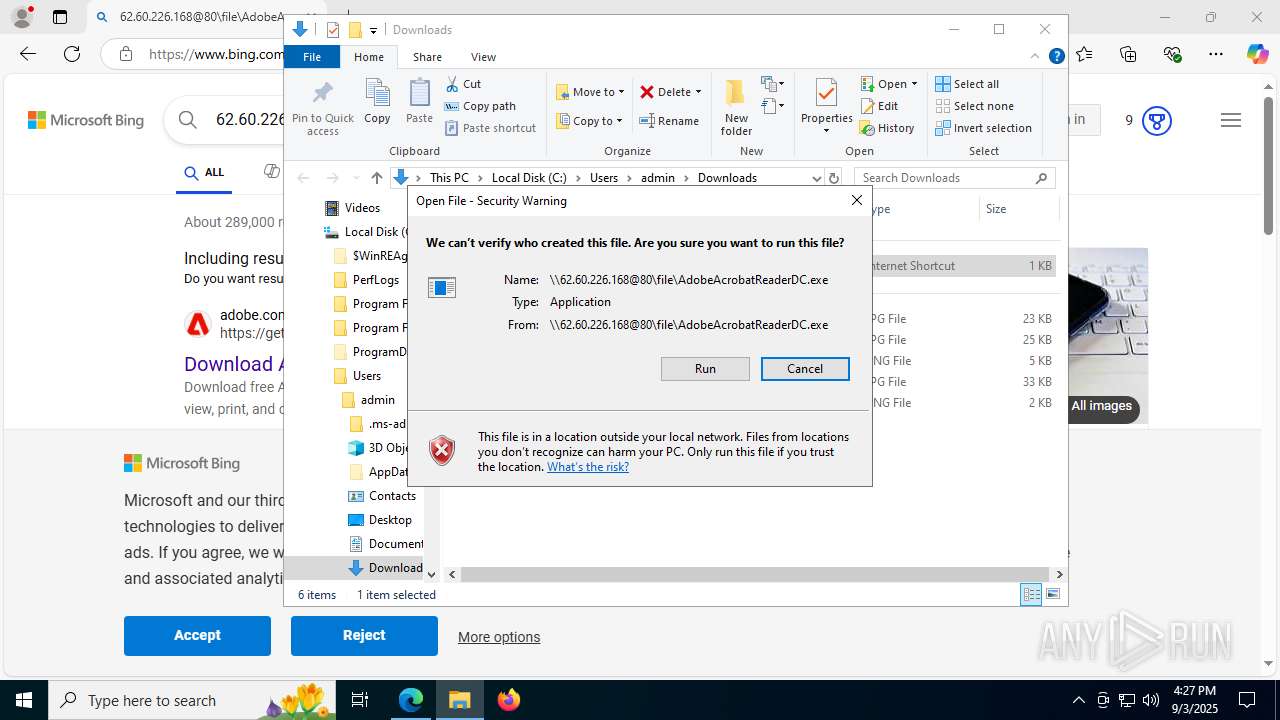Screen dimensions: 1280x720
Task: Click the All images button
Action: coord(1101,406)
